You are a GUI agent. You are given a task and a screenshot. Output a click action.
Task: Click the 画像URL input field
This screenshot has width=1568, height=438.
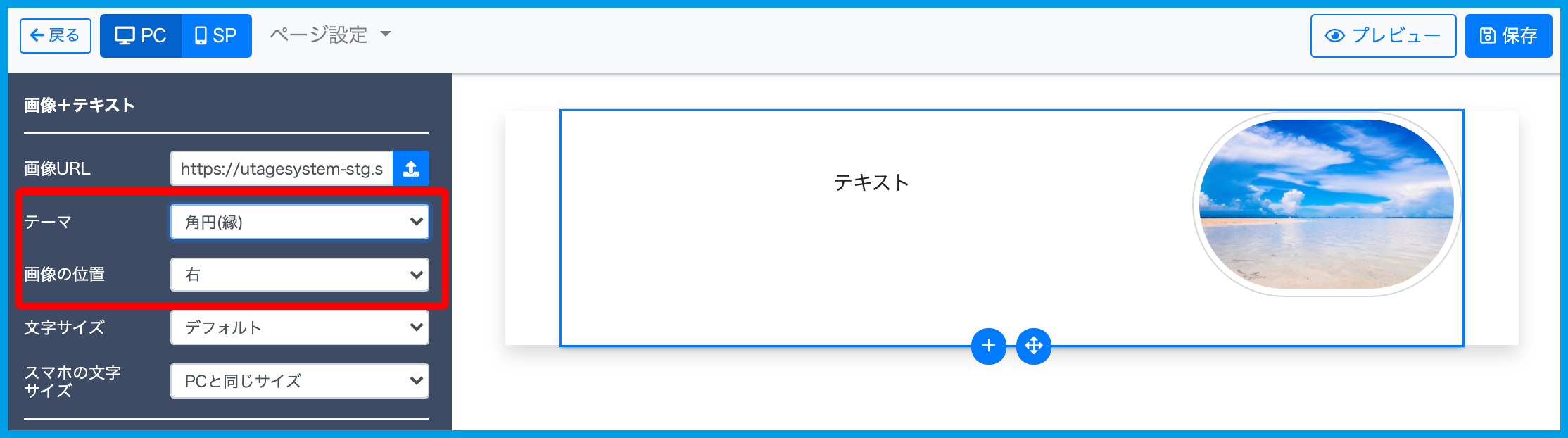pyautogui.click(x=282, y=169)
